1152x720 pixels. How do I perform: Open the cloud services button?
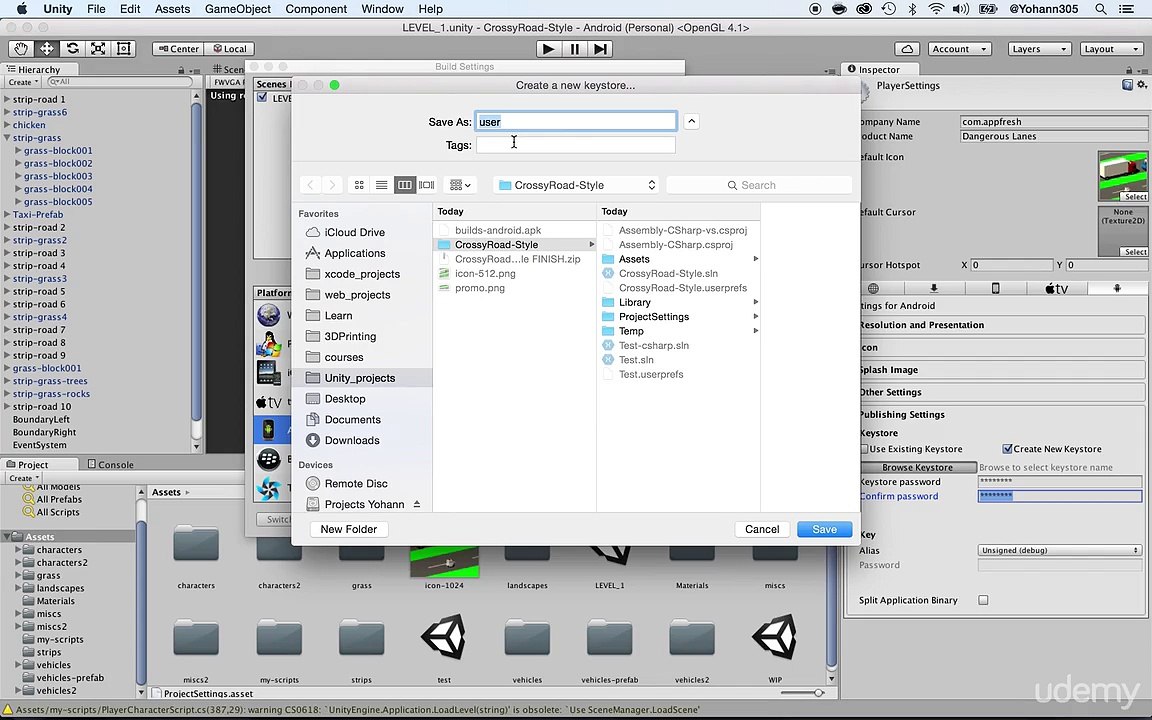pos(907,48)
